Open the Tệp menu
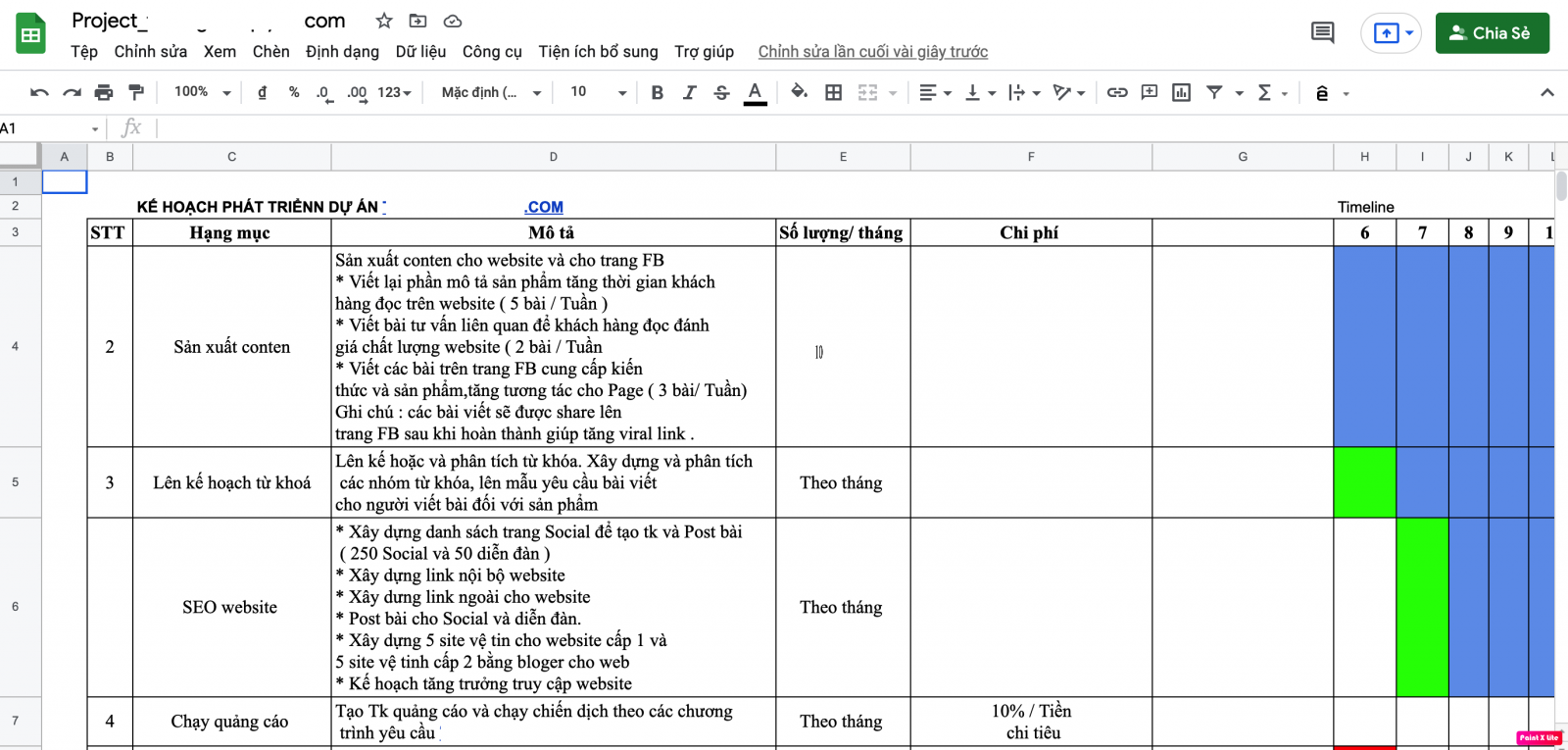 84,51
